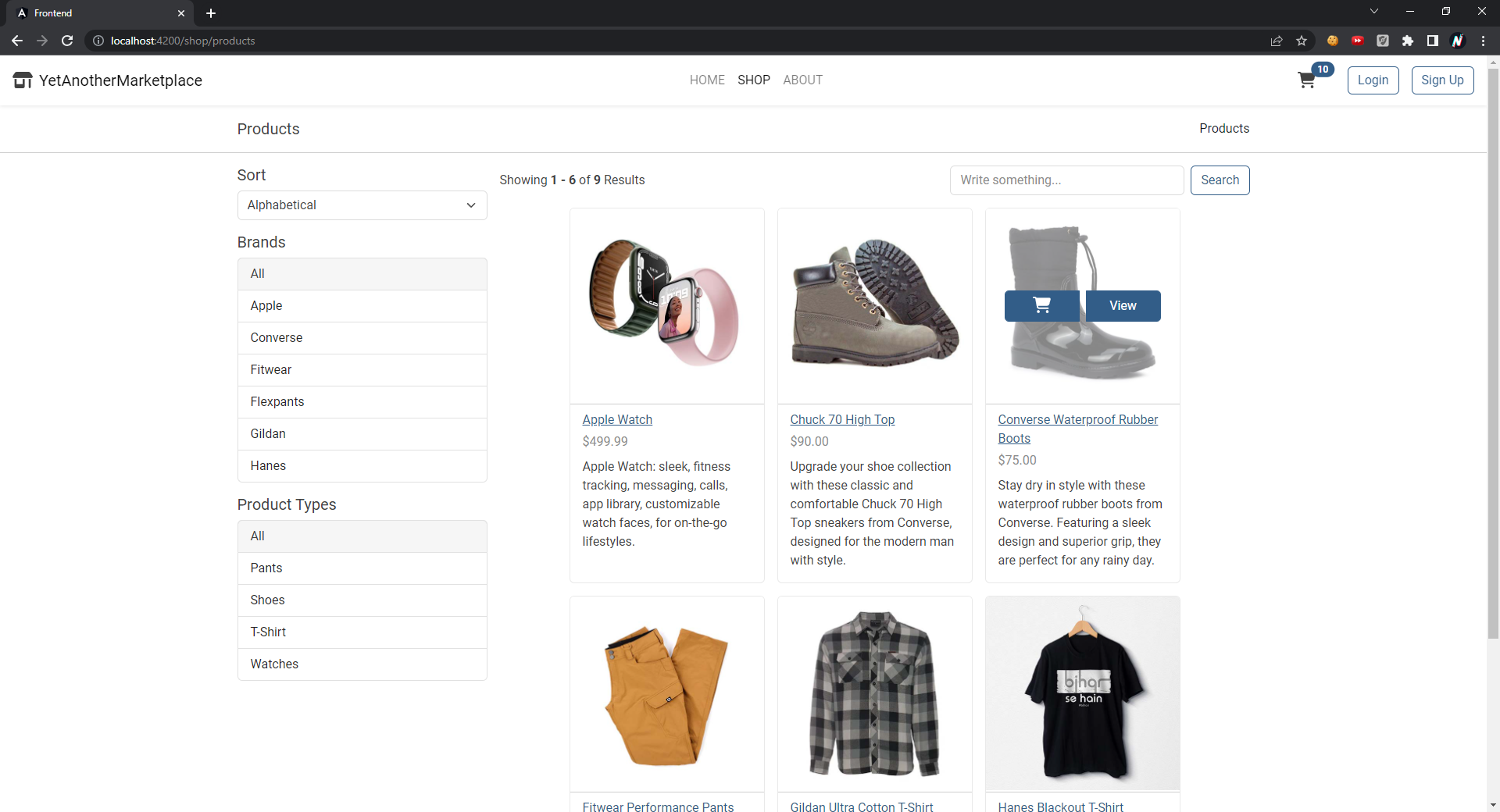
Task: Click the Search button
Action: [1220, 180]
